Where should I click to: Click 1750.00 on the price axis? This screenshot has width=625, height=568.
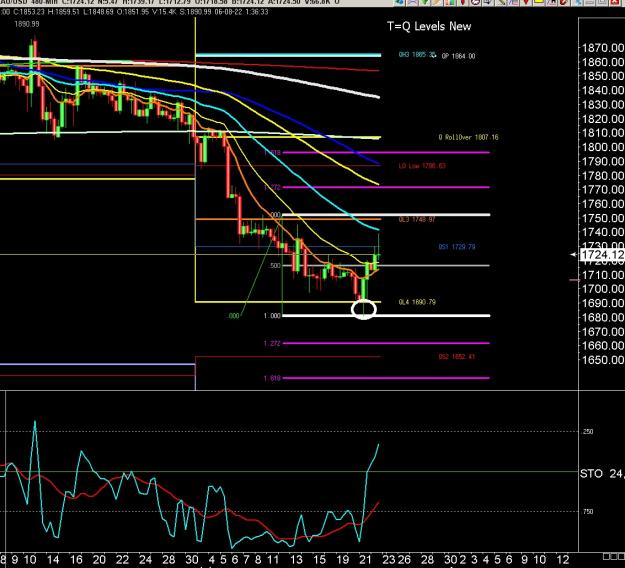click(603, 218)
